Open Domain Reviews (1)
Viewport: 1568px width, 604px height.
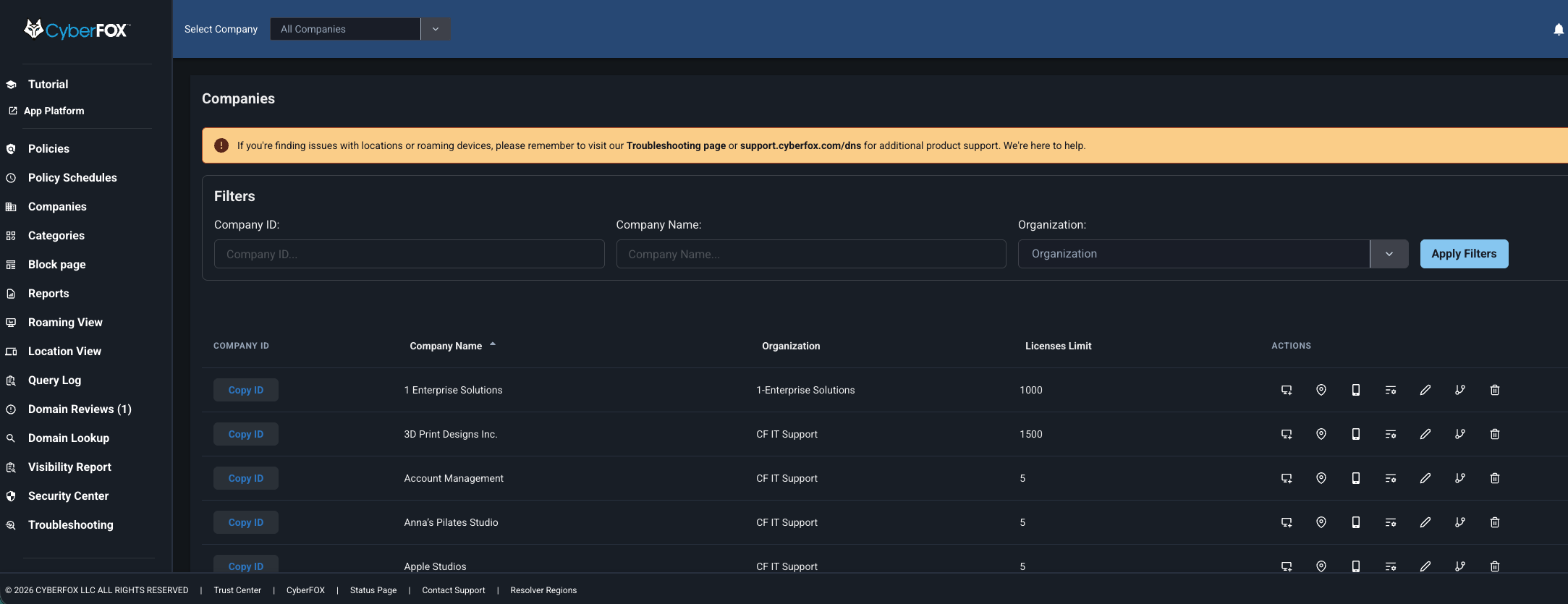tap(80, 409)
